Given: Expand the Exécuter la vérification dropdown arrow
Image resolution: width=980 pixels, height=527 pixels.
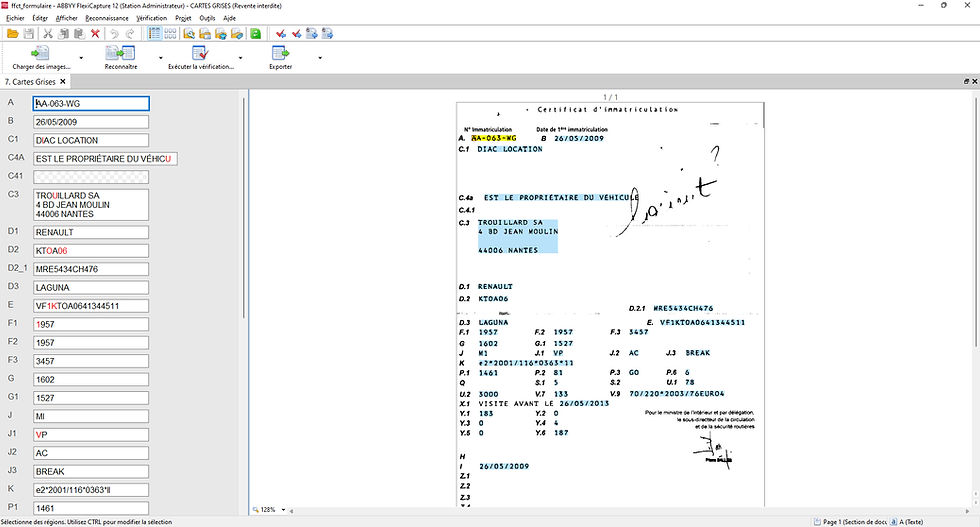Looking at the screenshot, I should pos(241,58).
